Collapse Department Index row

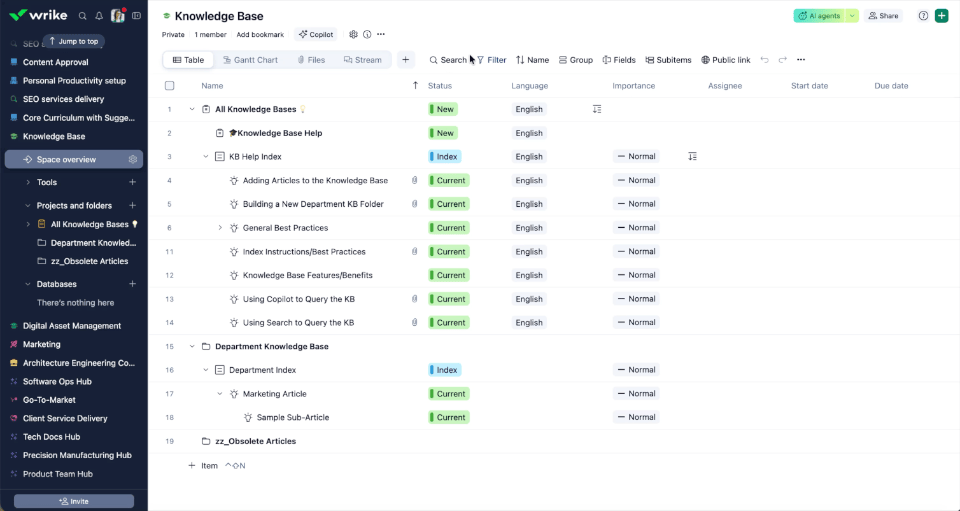[206, 370]
